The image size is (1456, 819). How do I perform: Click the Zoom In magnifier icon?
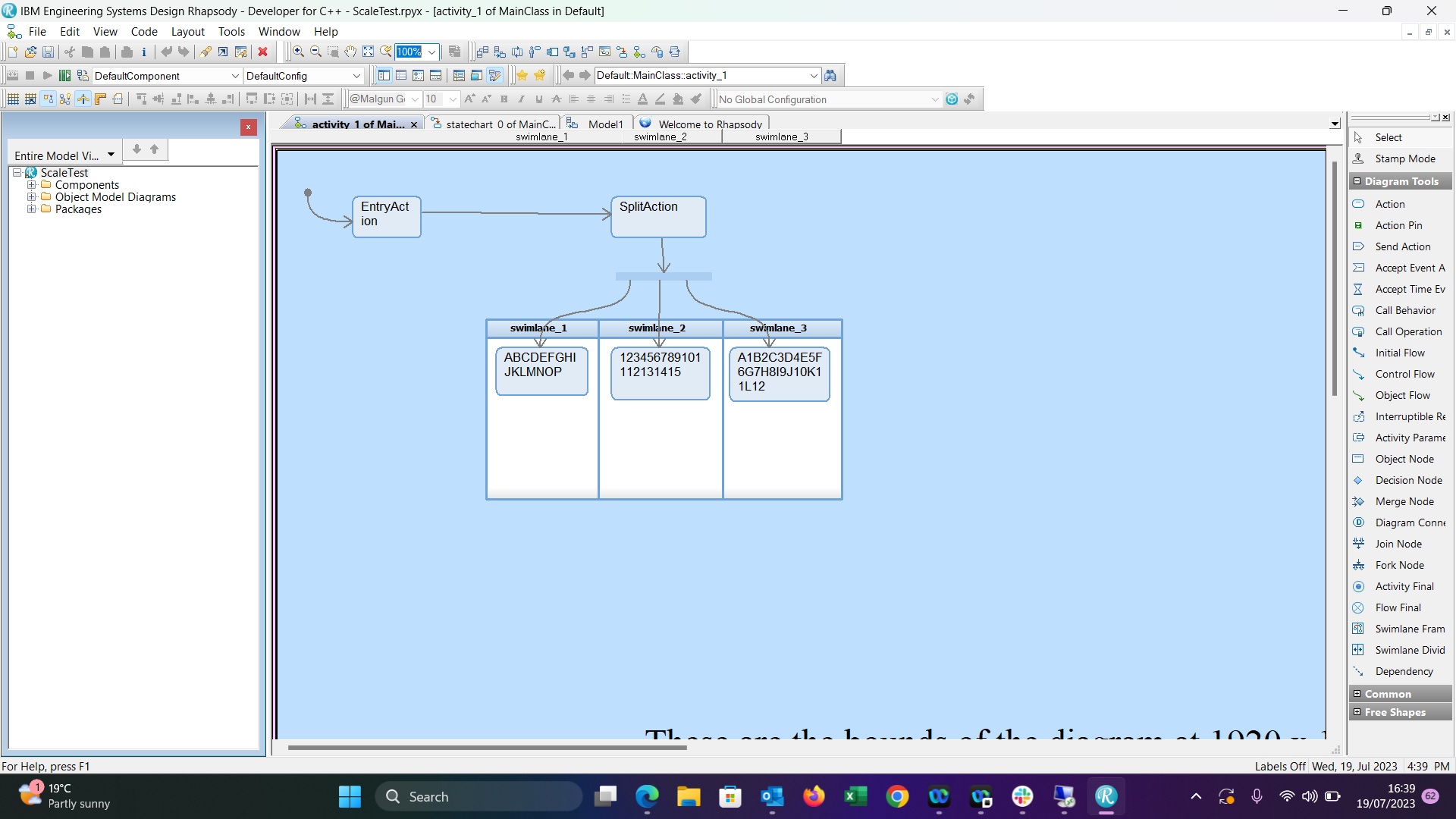pyautogui.click(x=299, y=52)
